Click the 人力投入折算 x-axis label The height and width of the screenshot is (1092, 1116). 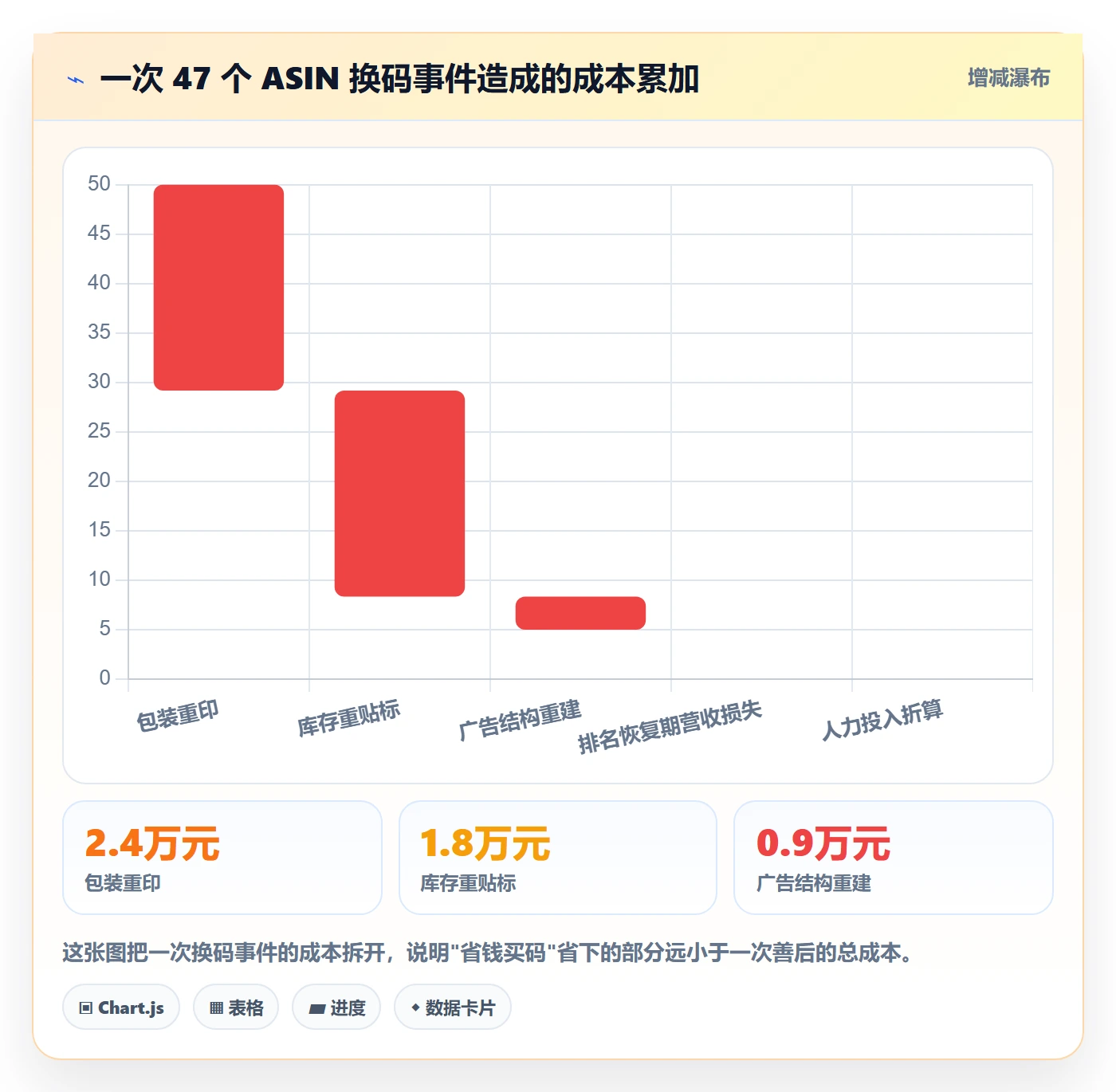point(882,721)
